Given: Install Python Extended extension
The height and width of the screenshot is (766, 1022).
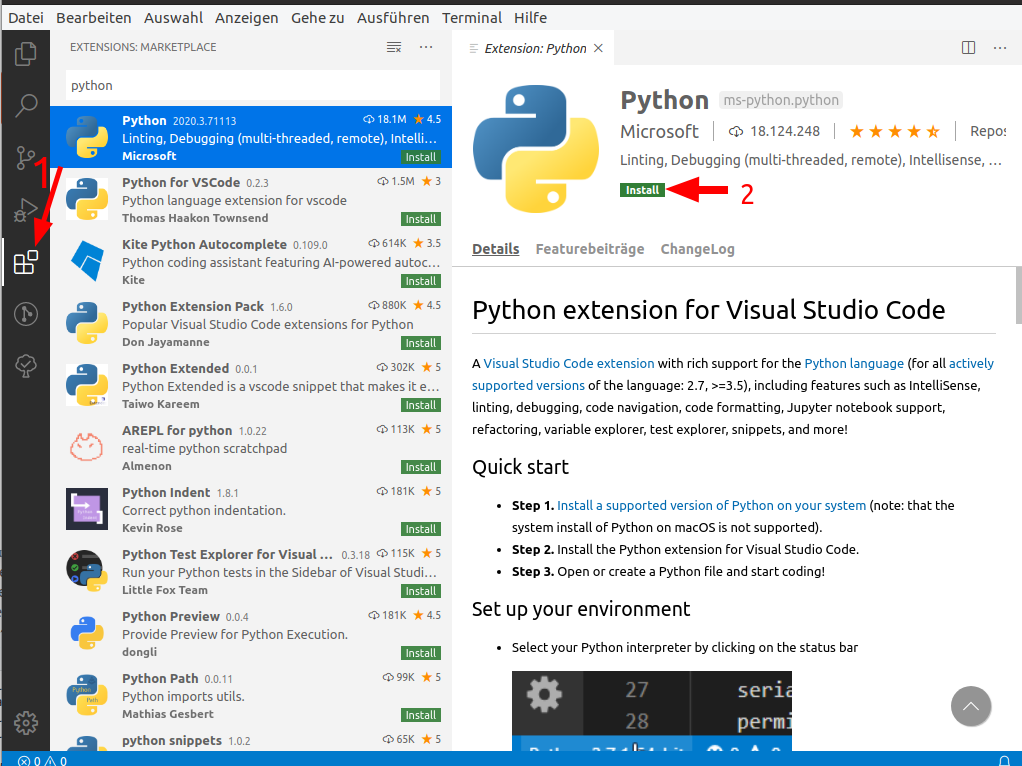Looking at the screenshot, I should (420, 405).
